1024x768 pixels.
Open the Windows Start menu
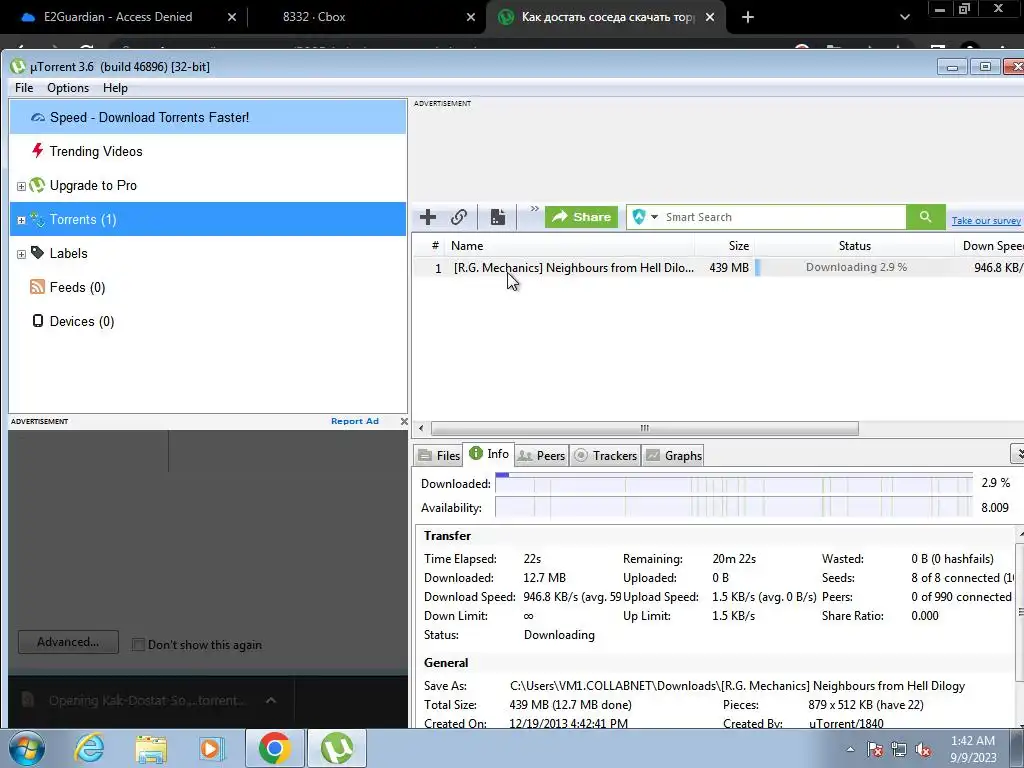pyautogui.click(x=26, y=748)
